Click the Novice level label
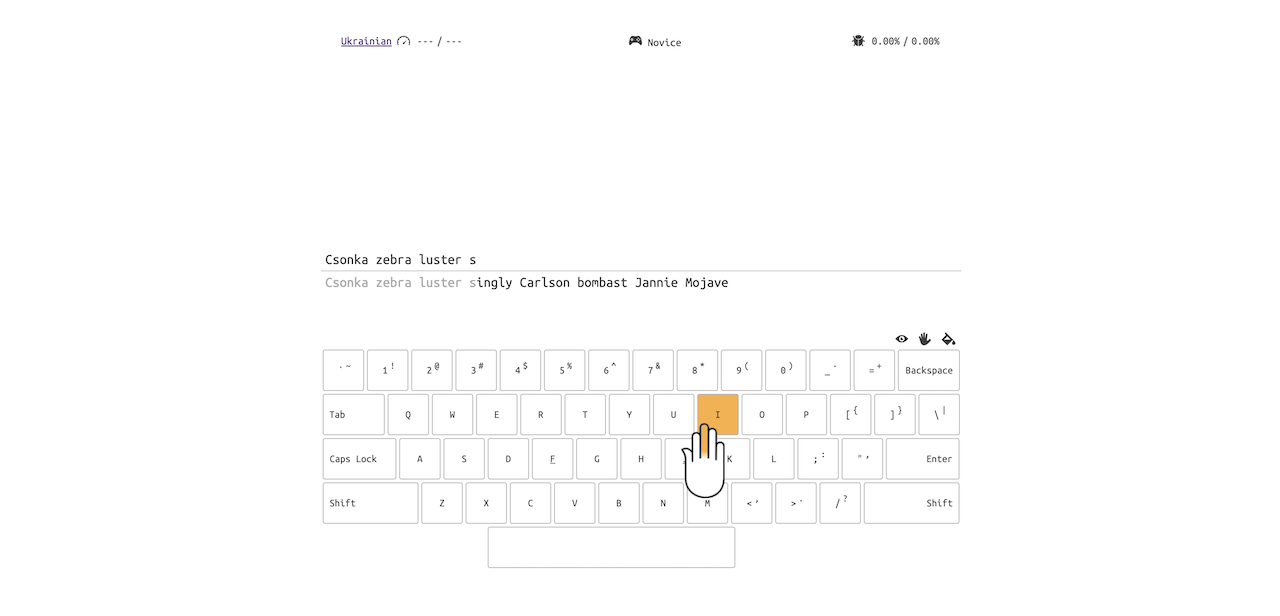 [x=666, y=42]
